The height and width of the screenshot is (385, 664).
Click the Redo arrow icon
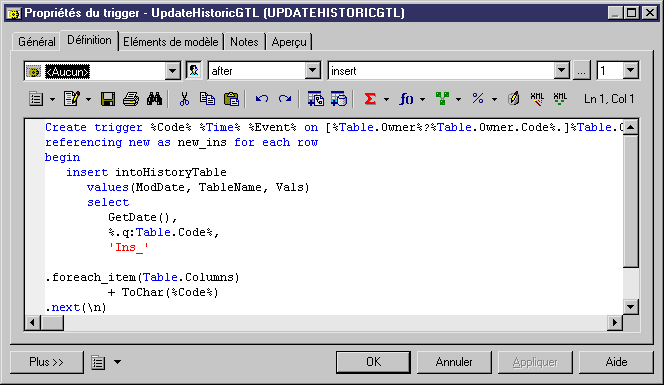[x=285, y=99]
